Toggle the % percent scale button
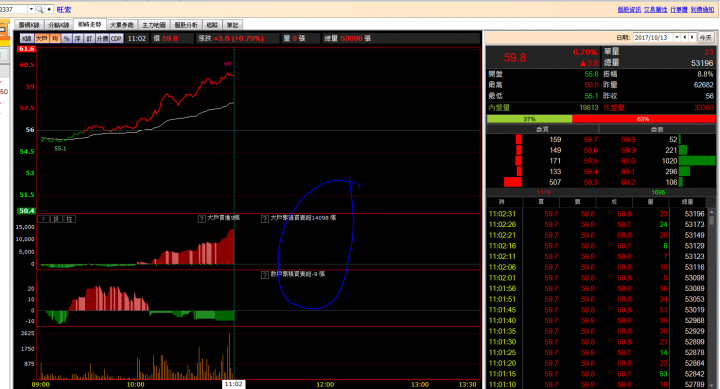The width and height of the screenshot is (720, 389). pyautogui.click(x=67, y=39)
